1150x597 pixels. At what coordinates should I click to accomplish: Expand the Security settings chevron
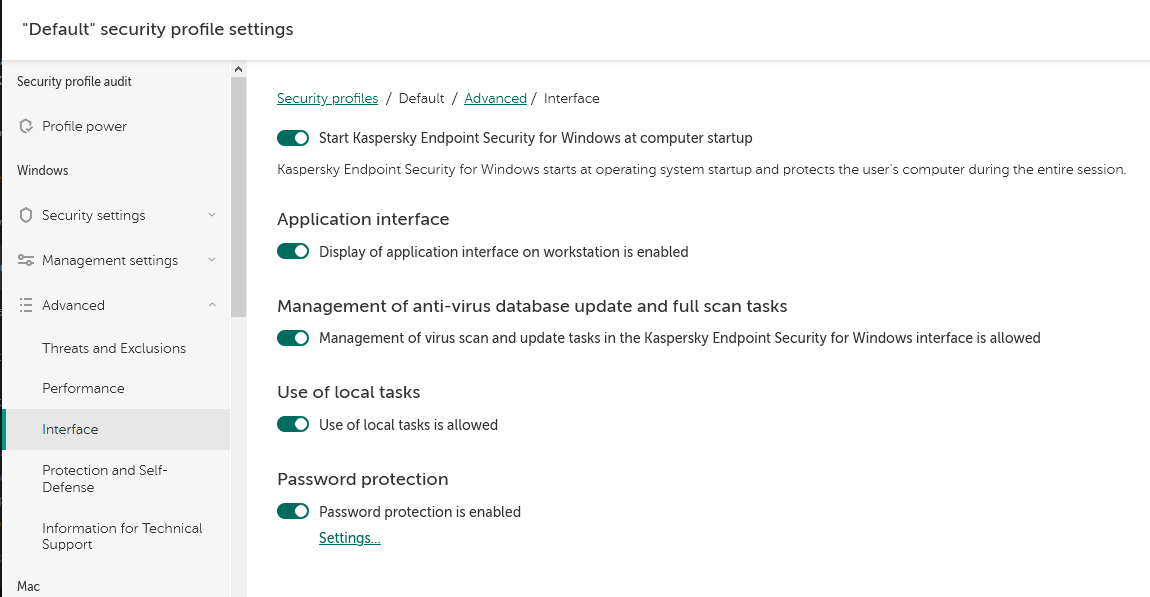tap(212, 215)
